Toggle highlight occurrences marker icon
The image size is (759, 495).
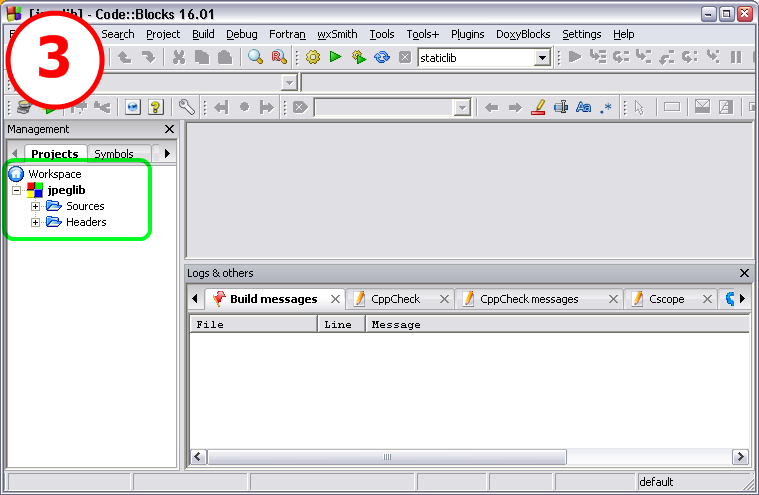538,107
